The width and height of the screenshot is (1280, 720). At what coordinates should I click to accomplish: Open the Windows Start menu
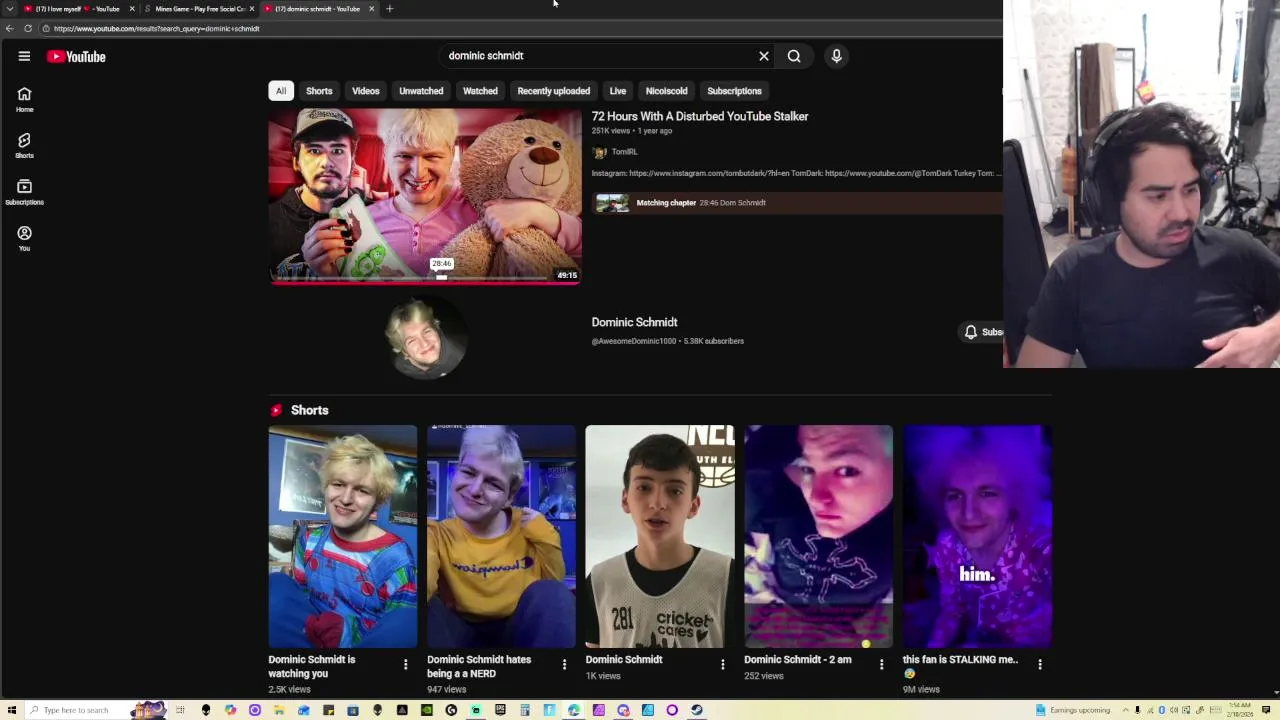(x=12, y=710)
